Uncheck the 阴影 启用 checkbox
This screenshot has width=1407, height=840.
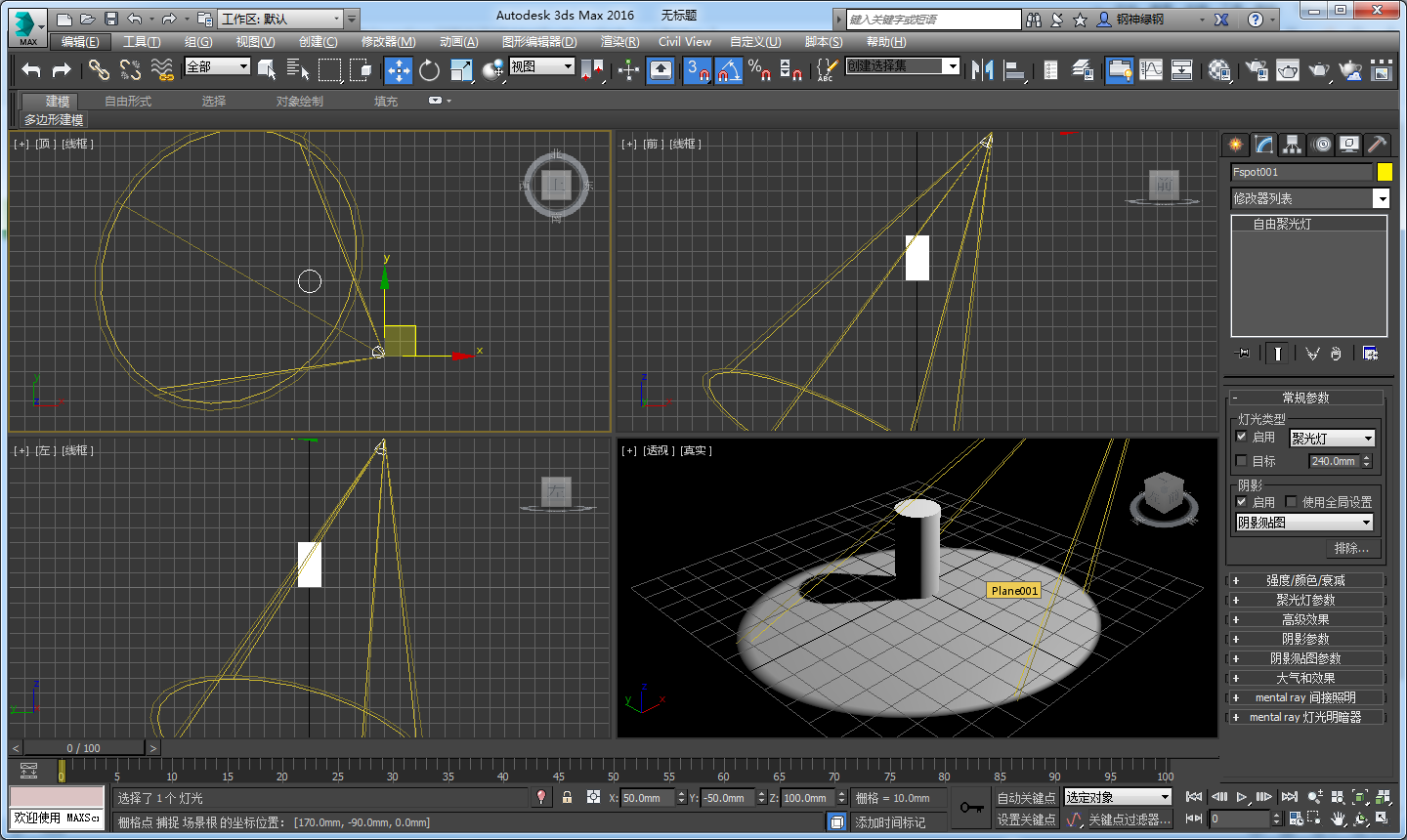click(x=1242, y=501)
